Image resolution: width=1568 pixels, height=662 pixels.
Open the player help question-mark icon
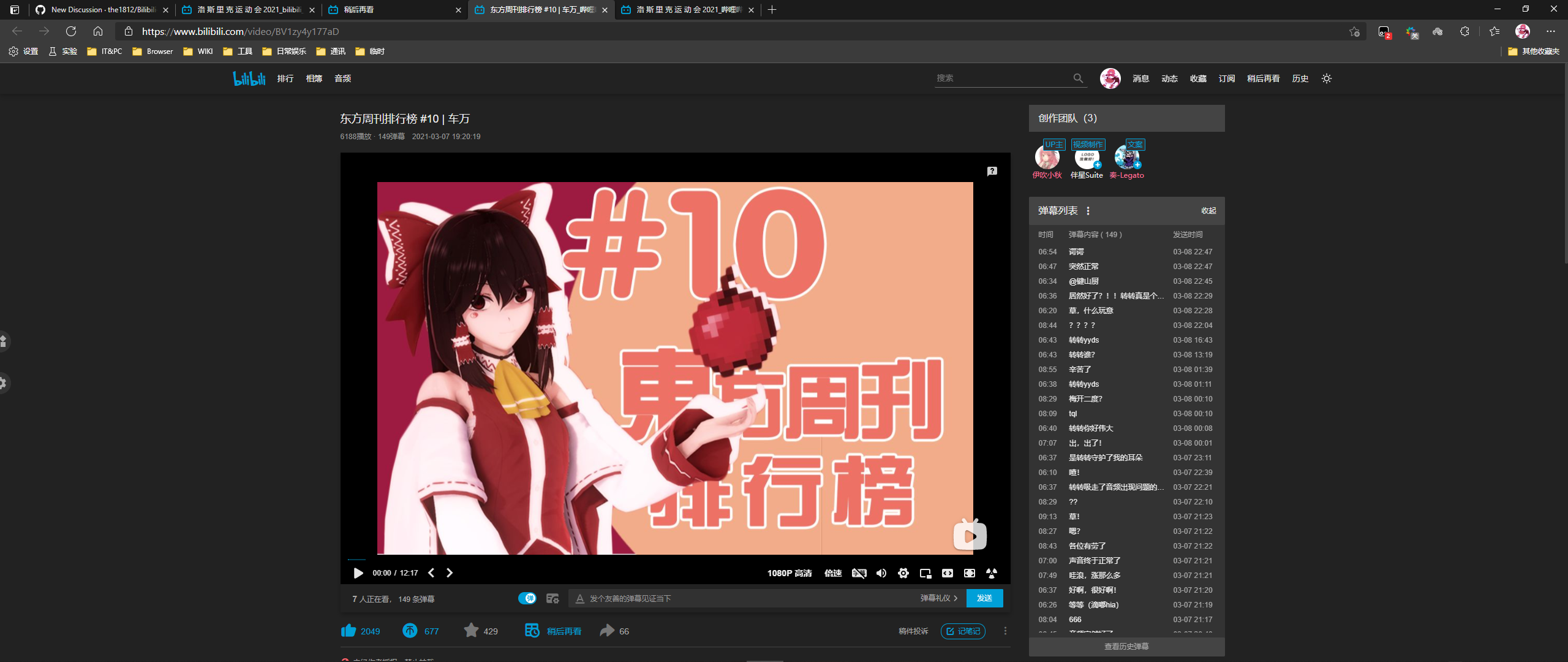coord(992,172)
